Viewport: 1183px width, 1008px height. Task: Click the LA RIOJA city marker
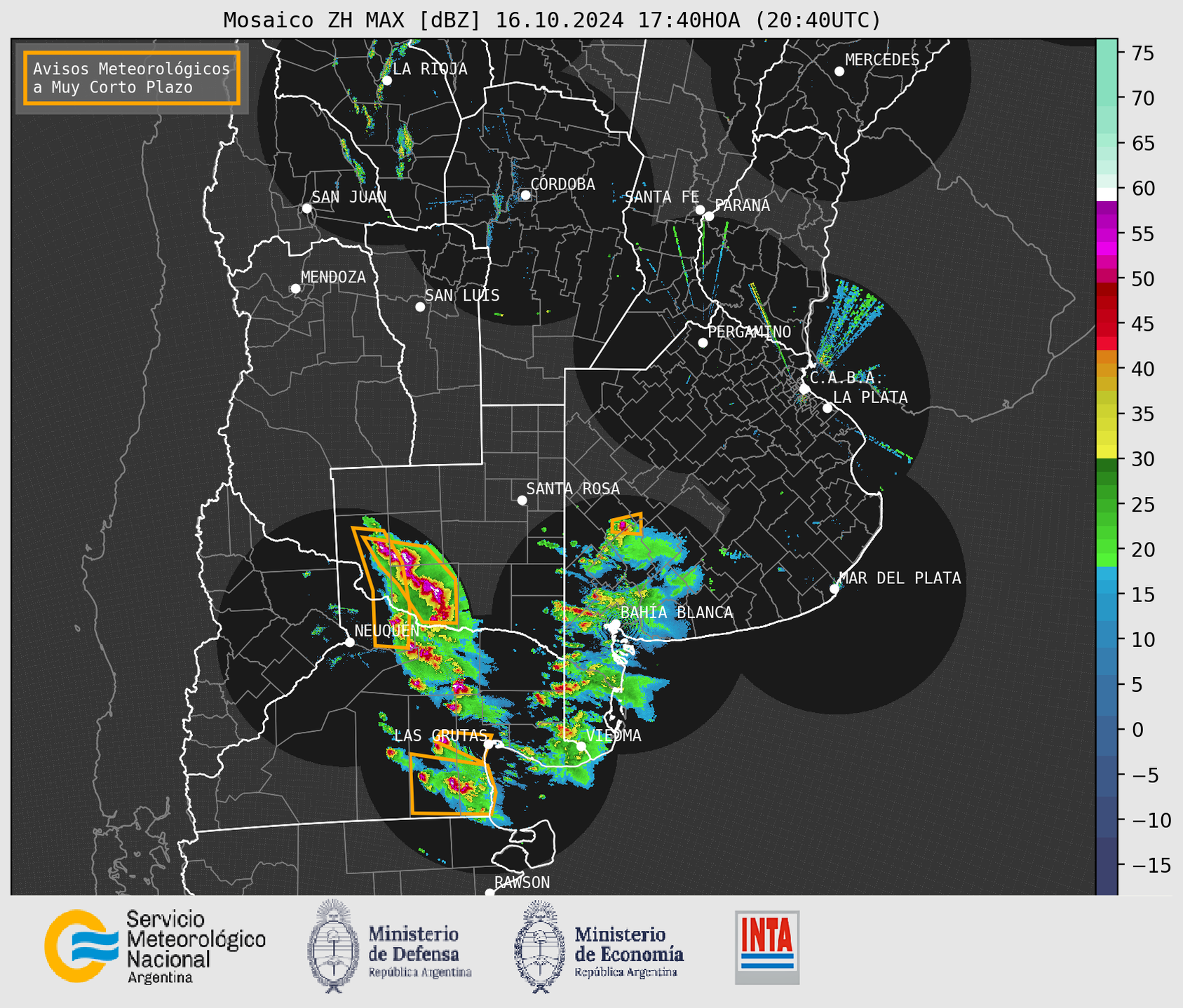pyautogui.click(x=386, y=81)
